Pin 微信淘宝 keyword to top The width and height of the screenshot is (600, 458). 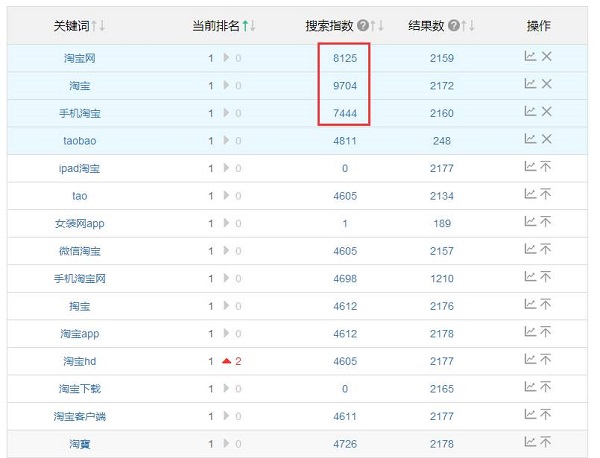click(546, 249)
